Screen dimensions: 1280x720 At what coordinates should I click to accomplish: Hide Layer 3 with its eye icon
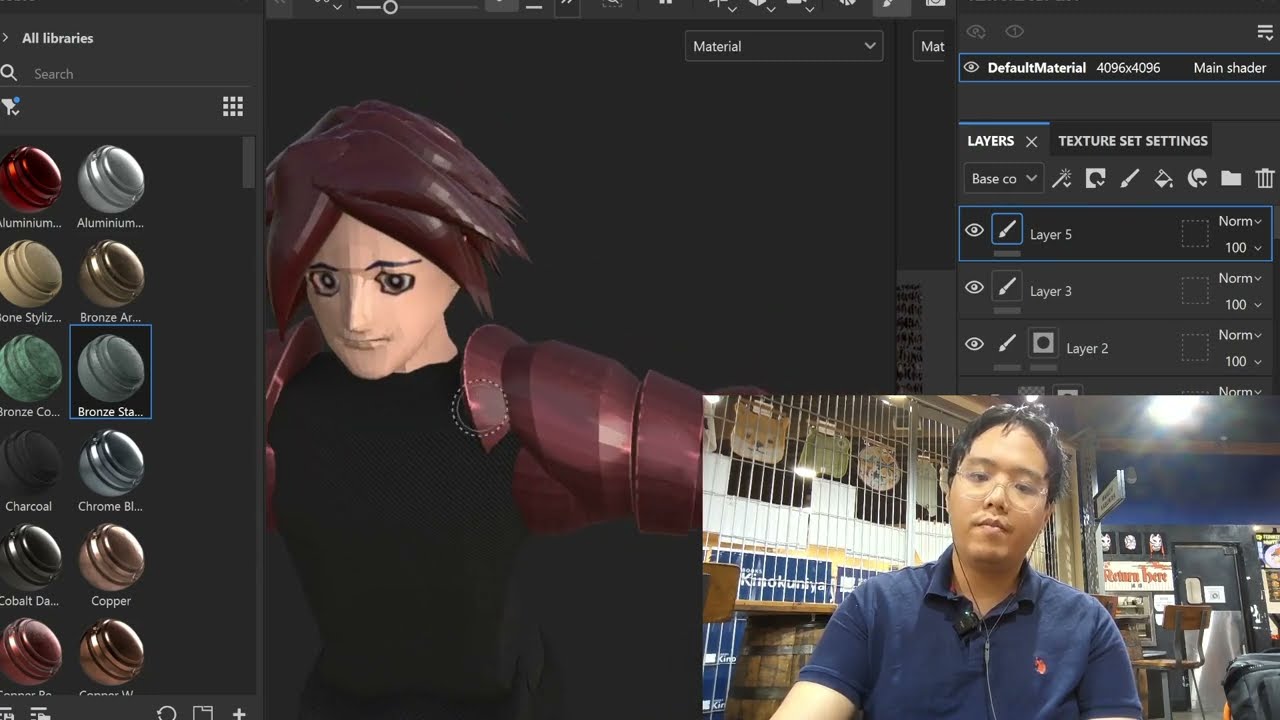pyautogui.click(x=974, y=288)
